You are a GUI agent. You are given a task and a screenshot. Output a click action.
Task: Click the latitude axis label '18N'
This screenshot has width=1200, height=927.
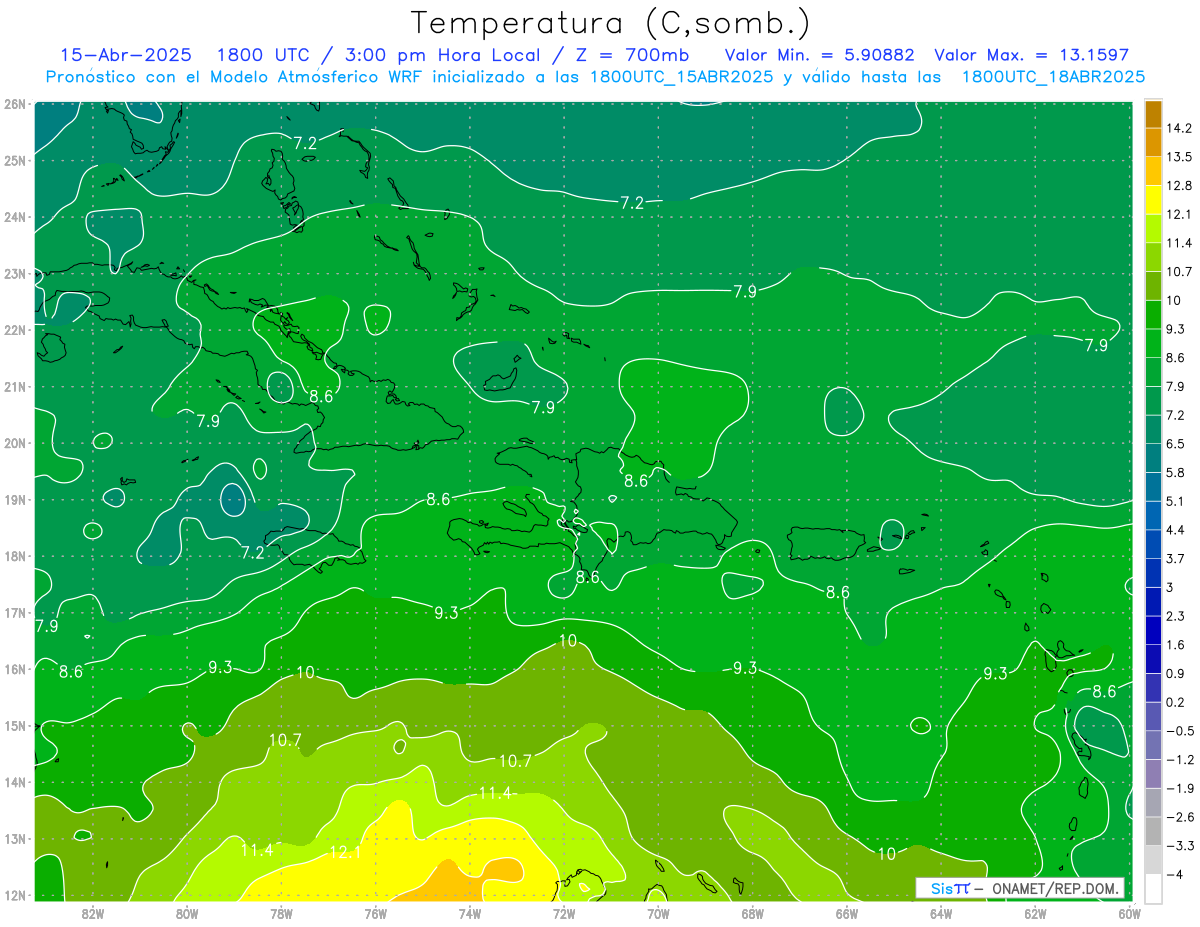pyautogui.click(x=15, y=556)
